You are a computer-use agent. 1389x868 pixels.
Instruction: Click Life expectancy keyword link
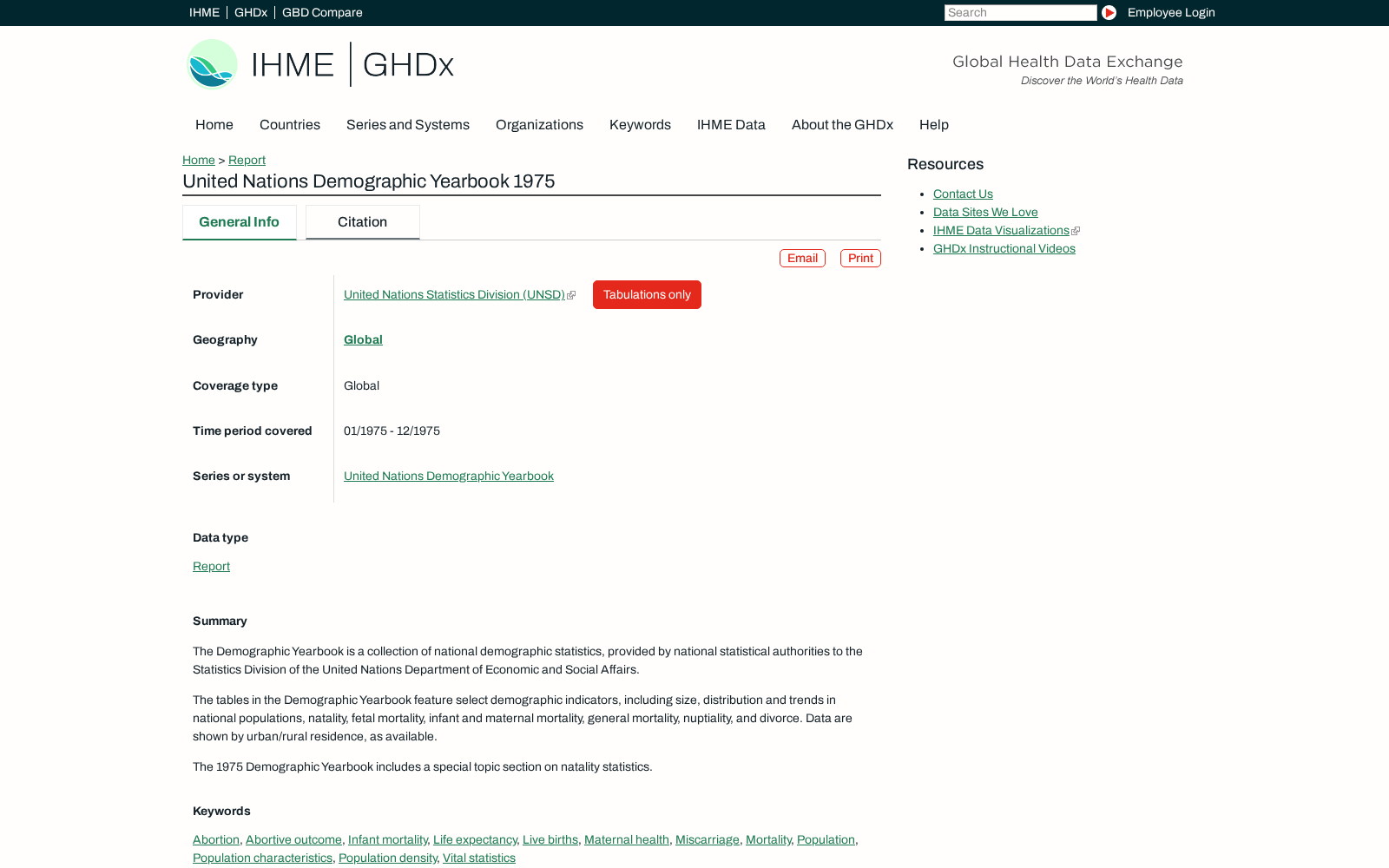point(475,839)
